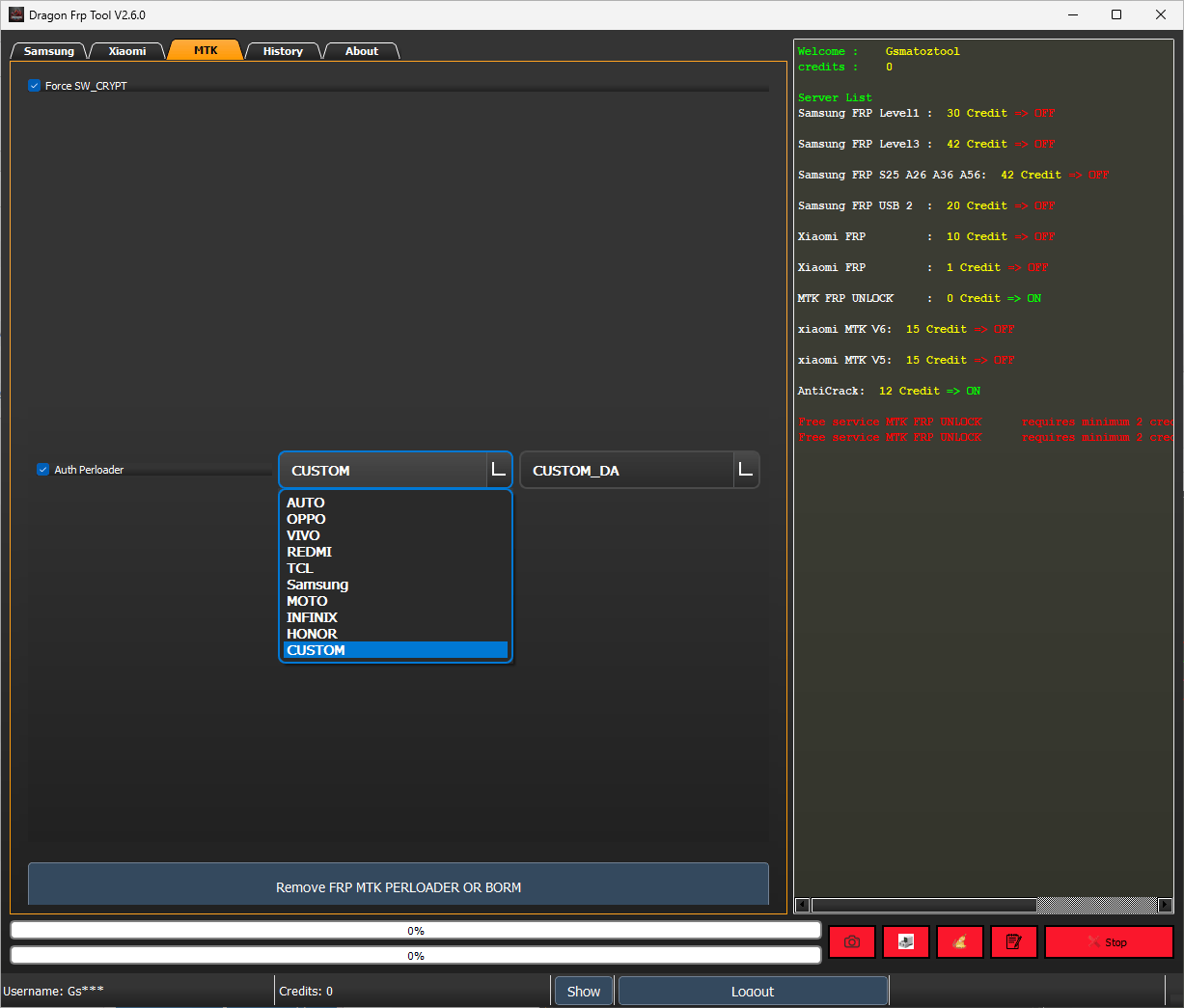Open the notepad report icon
The image size is (1184, 1008).
(x=1013, y=941)
